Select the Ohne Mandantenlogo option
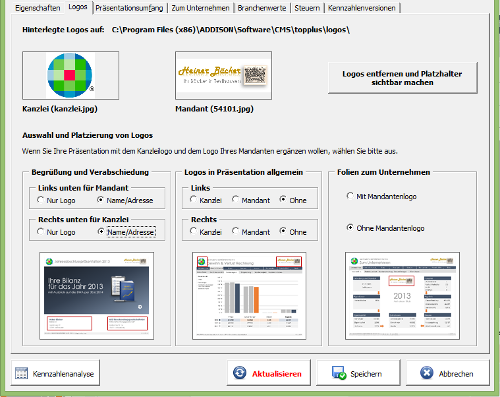This screenshot has height=397, width=500. [x=350, y=228]
